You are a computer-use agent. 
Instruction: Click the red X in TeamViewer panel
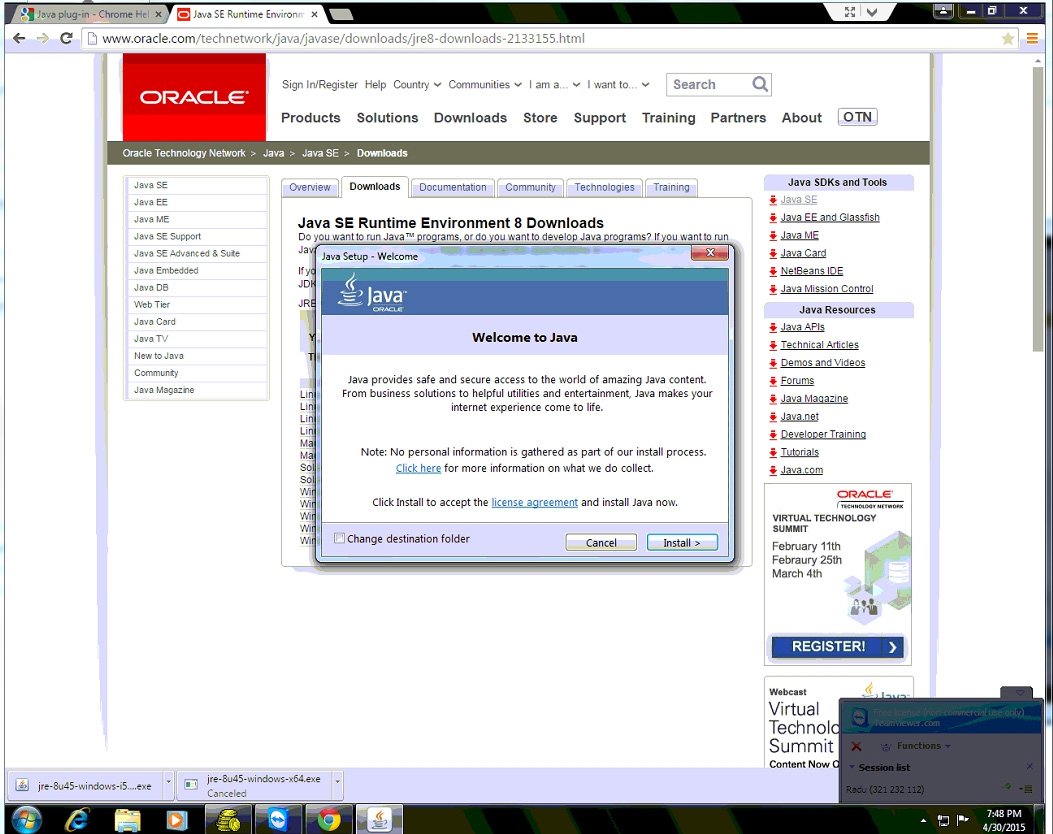pyautogui.click(x=856, y=746)
